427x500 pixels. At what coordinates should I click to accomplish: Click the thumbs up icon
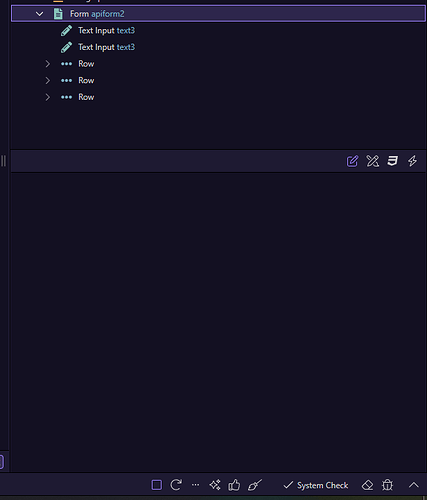pyautogui.click(x=234, y=485)
